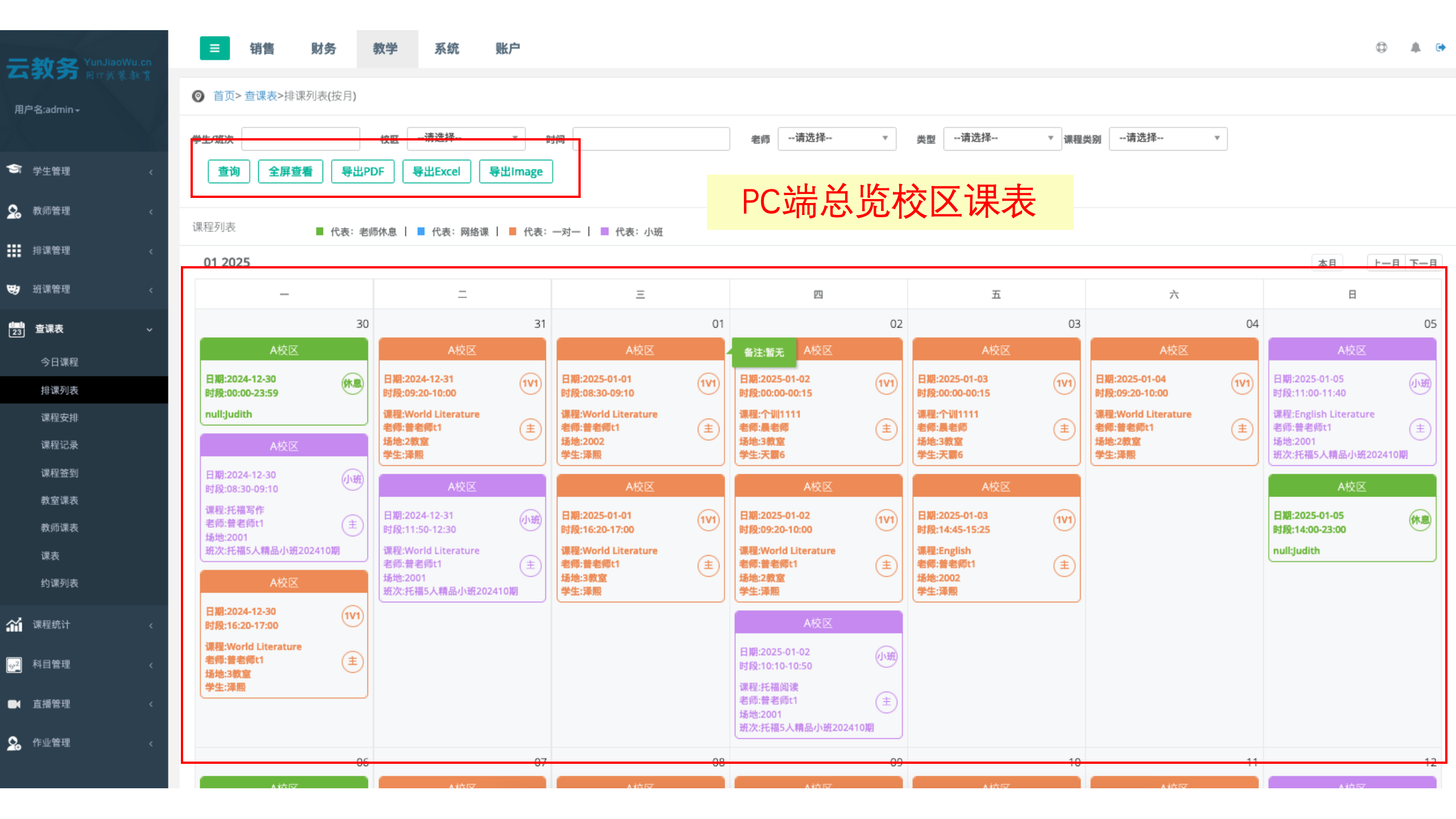Click the green 老师休息 legend swatch

click(320, 231)
